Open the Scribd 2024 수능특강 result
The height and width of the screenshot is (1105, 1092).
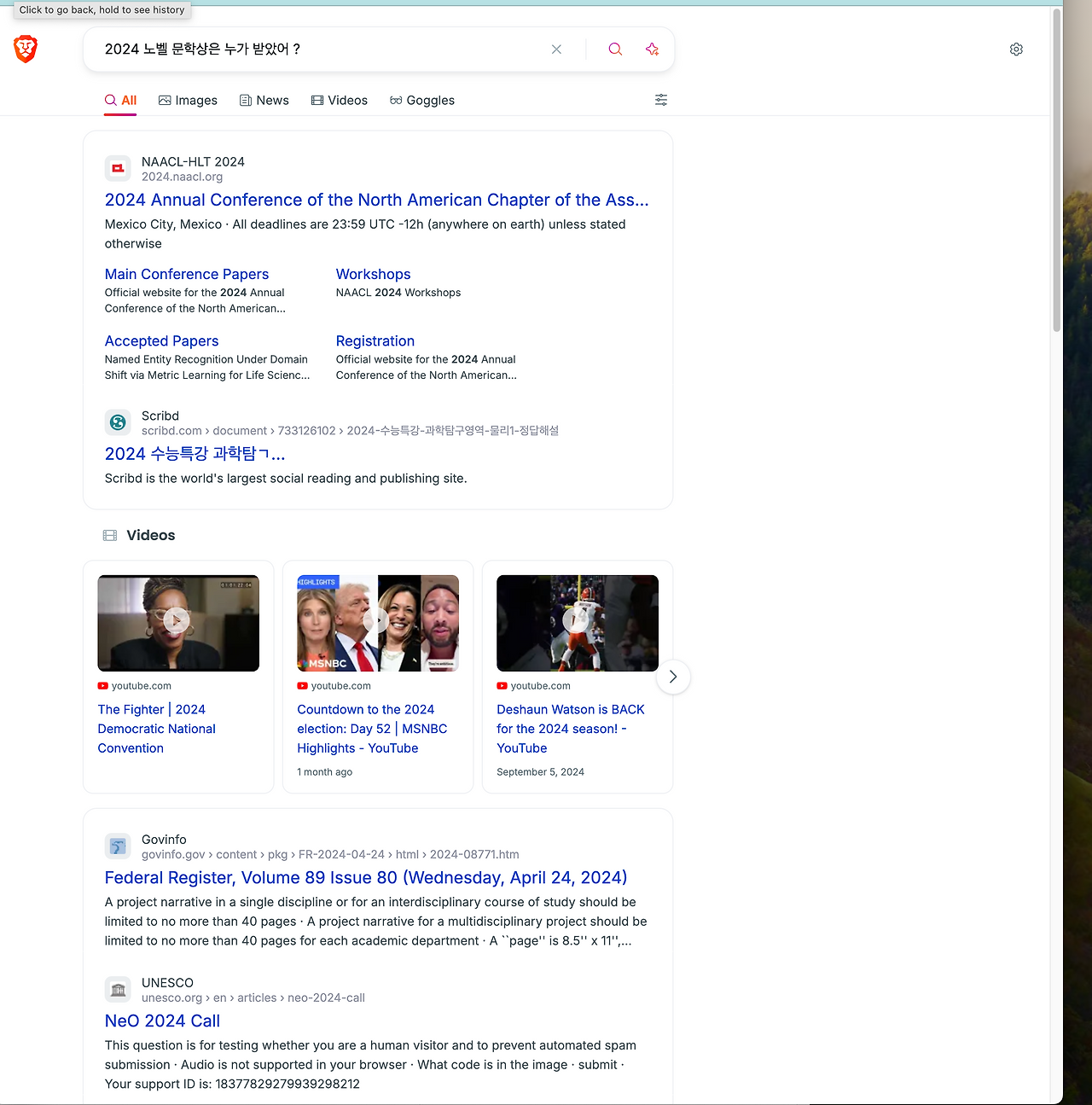point(195,454)
